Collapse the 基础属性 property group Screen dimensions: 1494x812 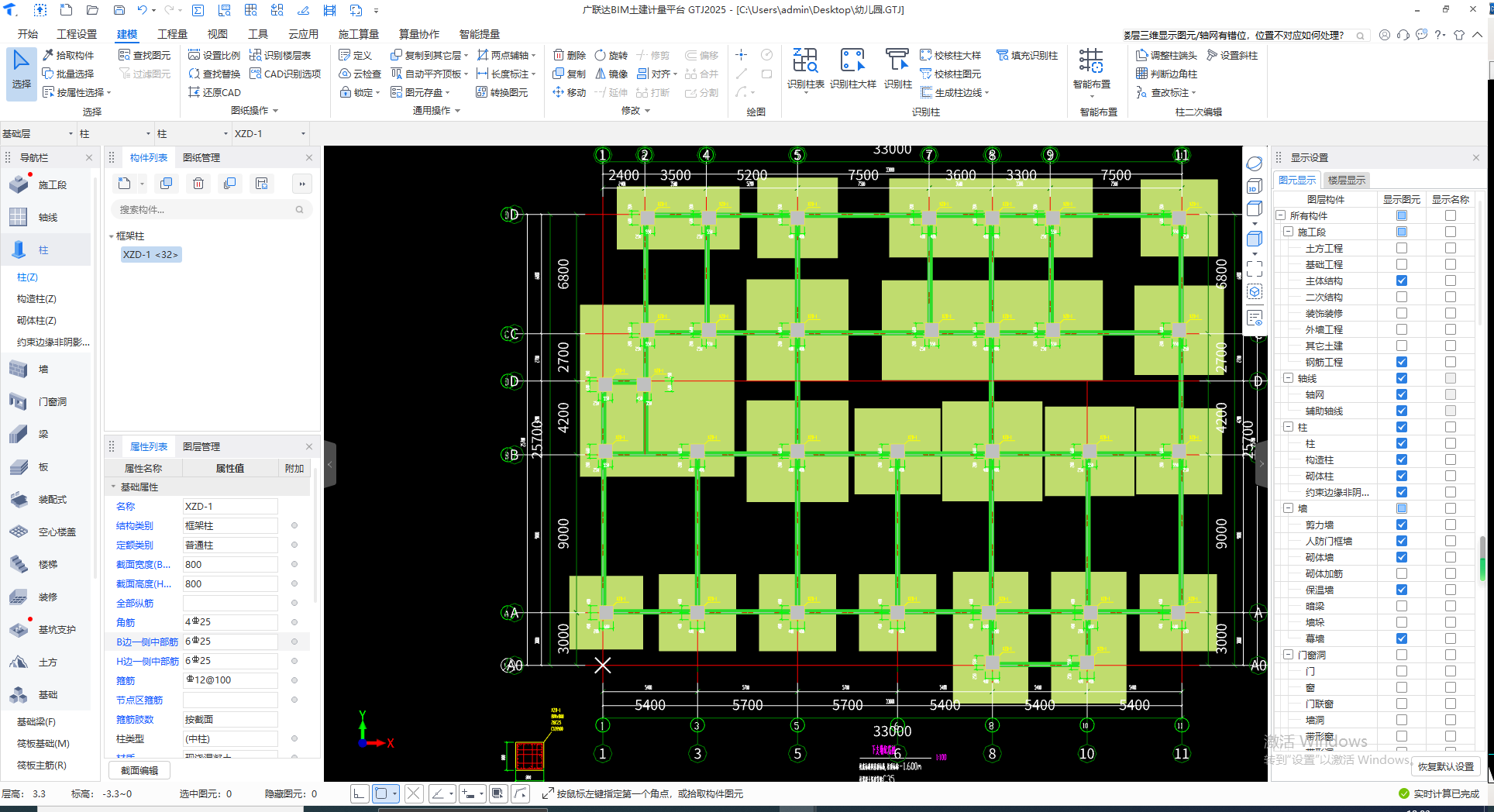pyautogui.click(x=113, y=487)
